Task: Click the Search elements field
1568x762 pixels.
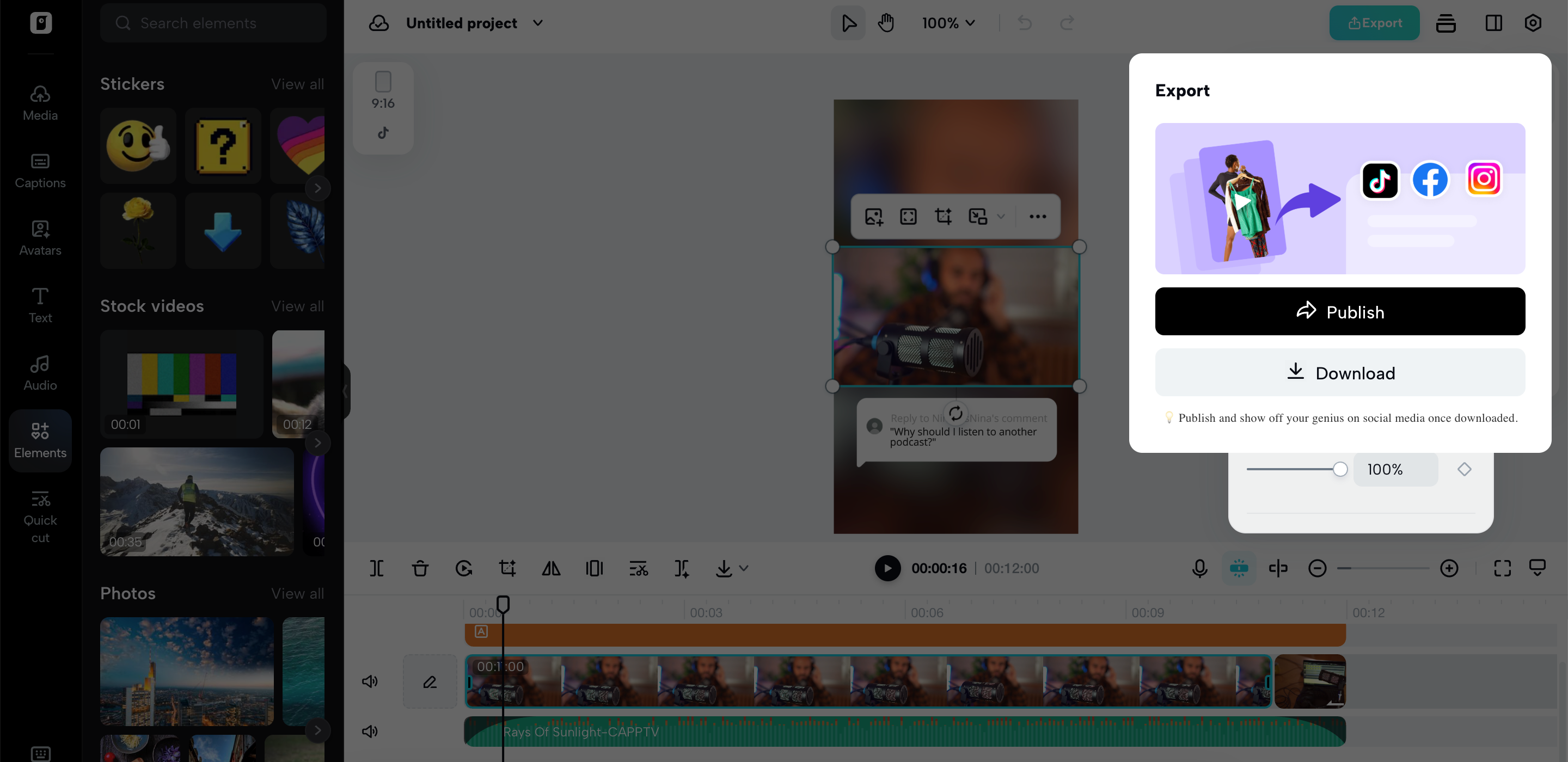Action: coord(213,23)
